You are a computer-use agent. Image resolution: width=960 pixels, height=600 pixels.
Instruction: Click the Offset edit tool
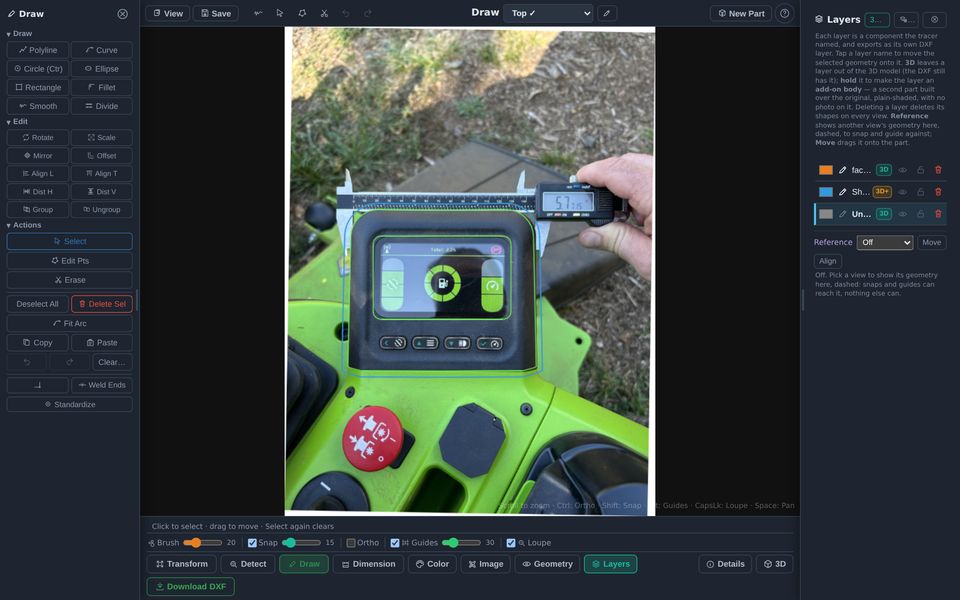click(102, 156)
